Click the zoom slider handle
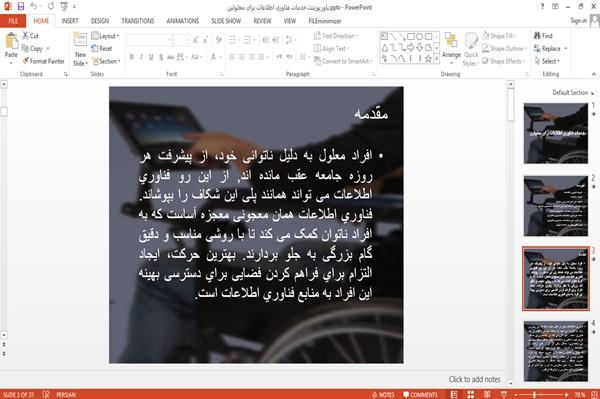 (534, 394)
